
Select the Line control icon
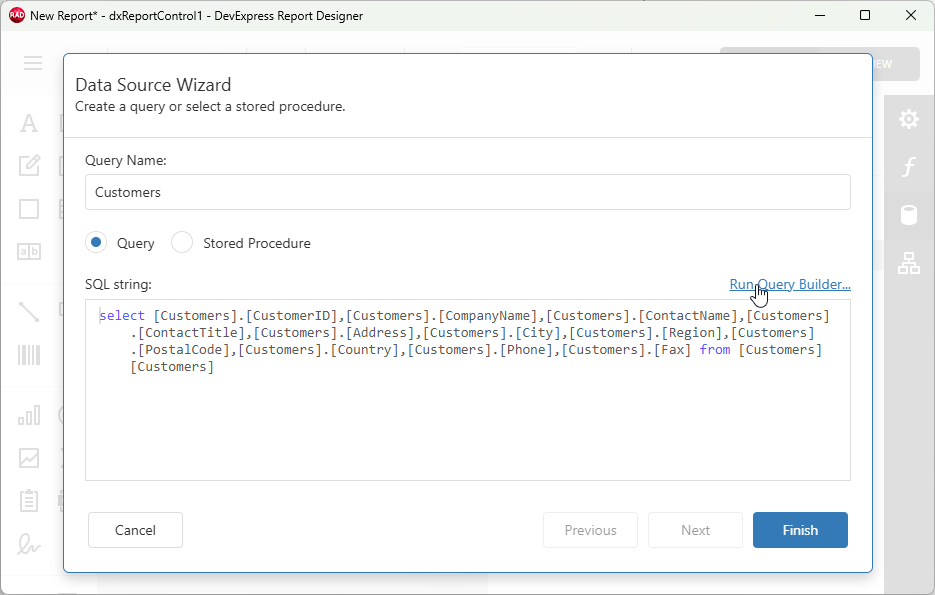coord(29,312)
